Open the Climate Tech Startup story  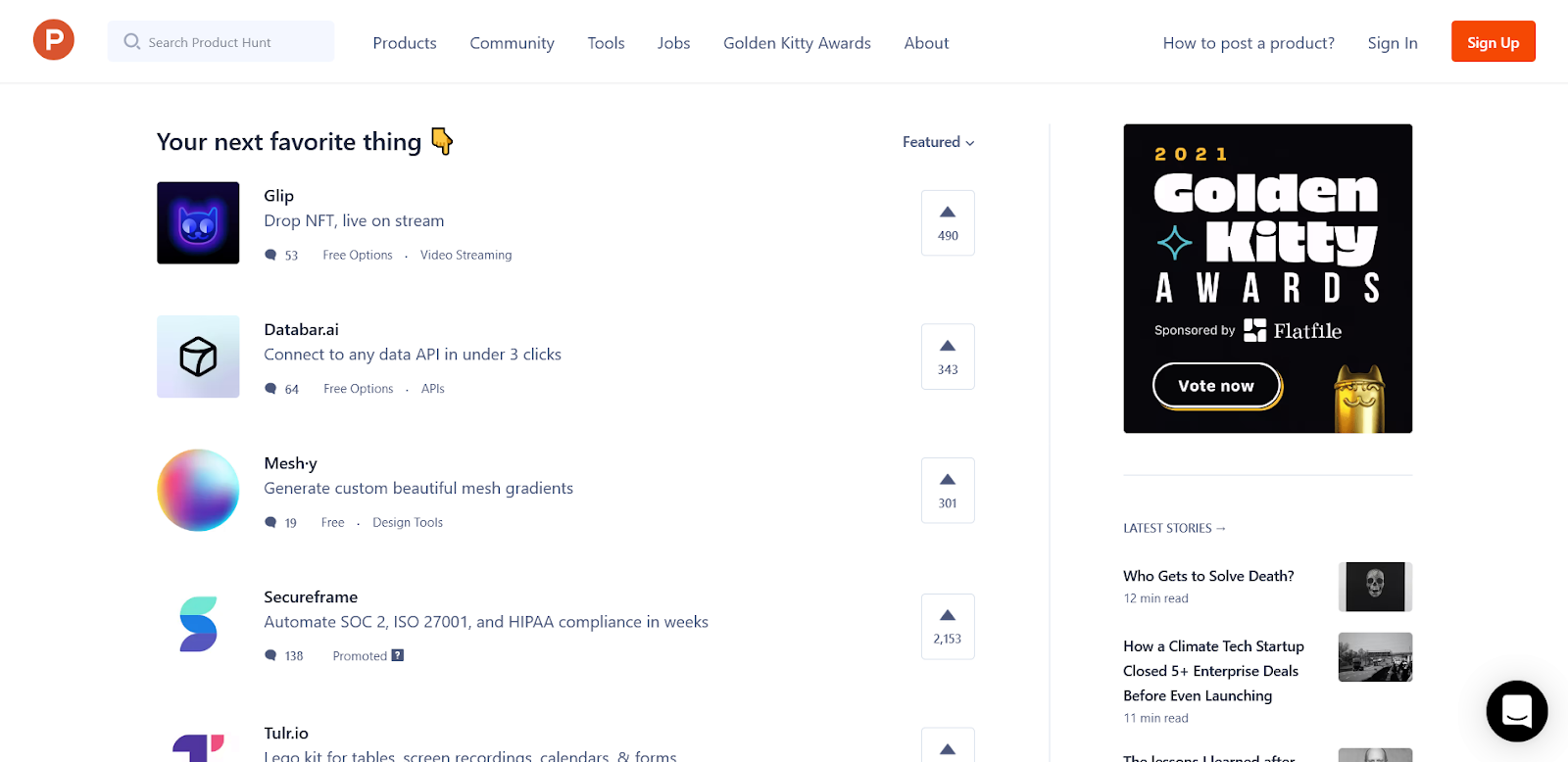tap(1213, 671)
